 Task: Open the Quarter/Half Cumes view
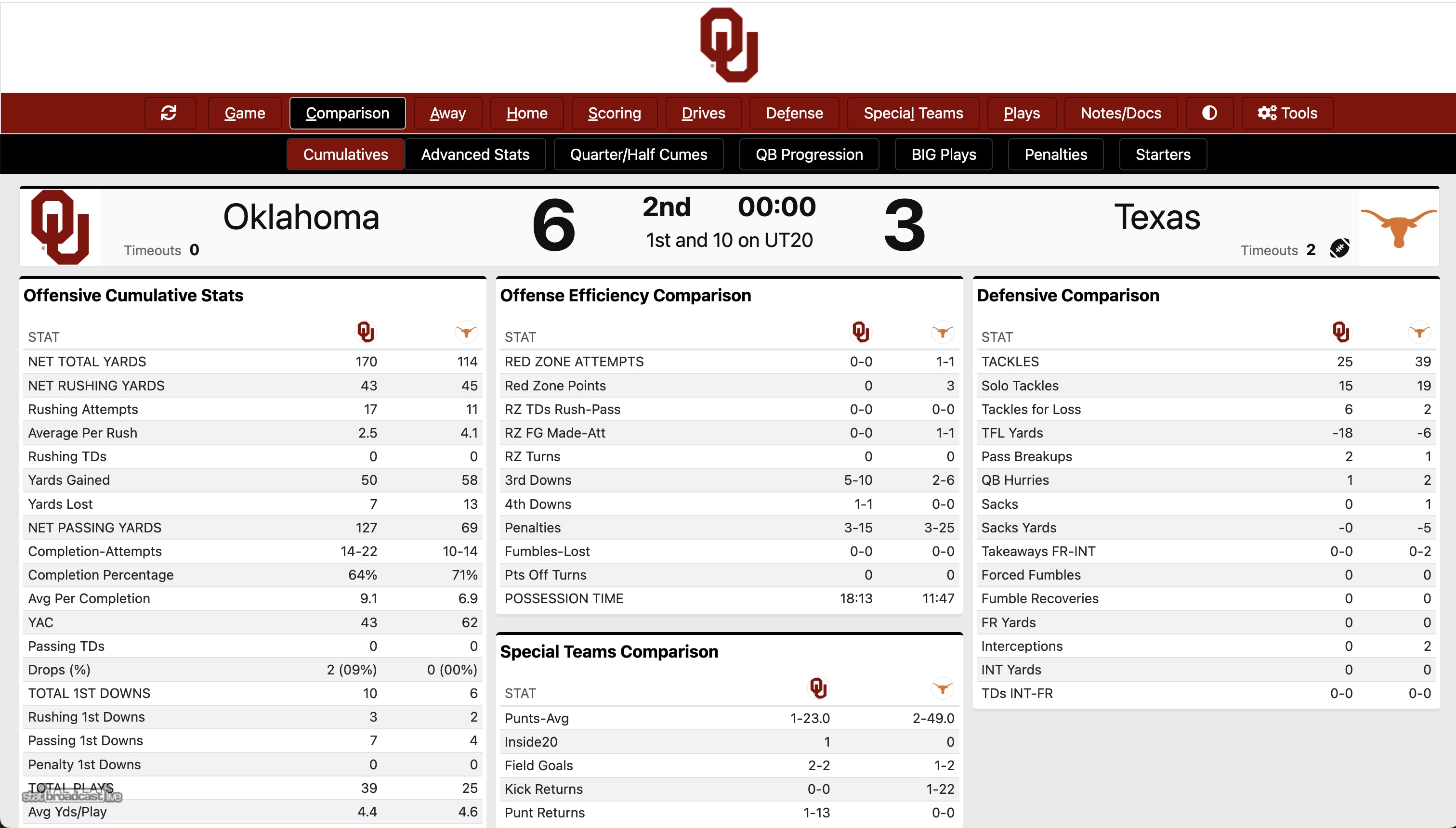tap(638, 154)
